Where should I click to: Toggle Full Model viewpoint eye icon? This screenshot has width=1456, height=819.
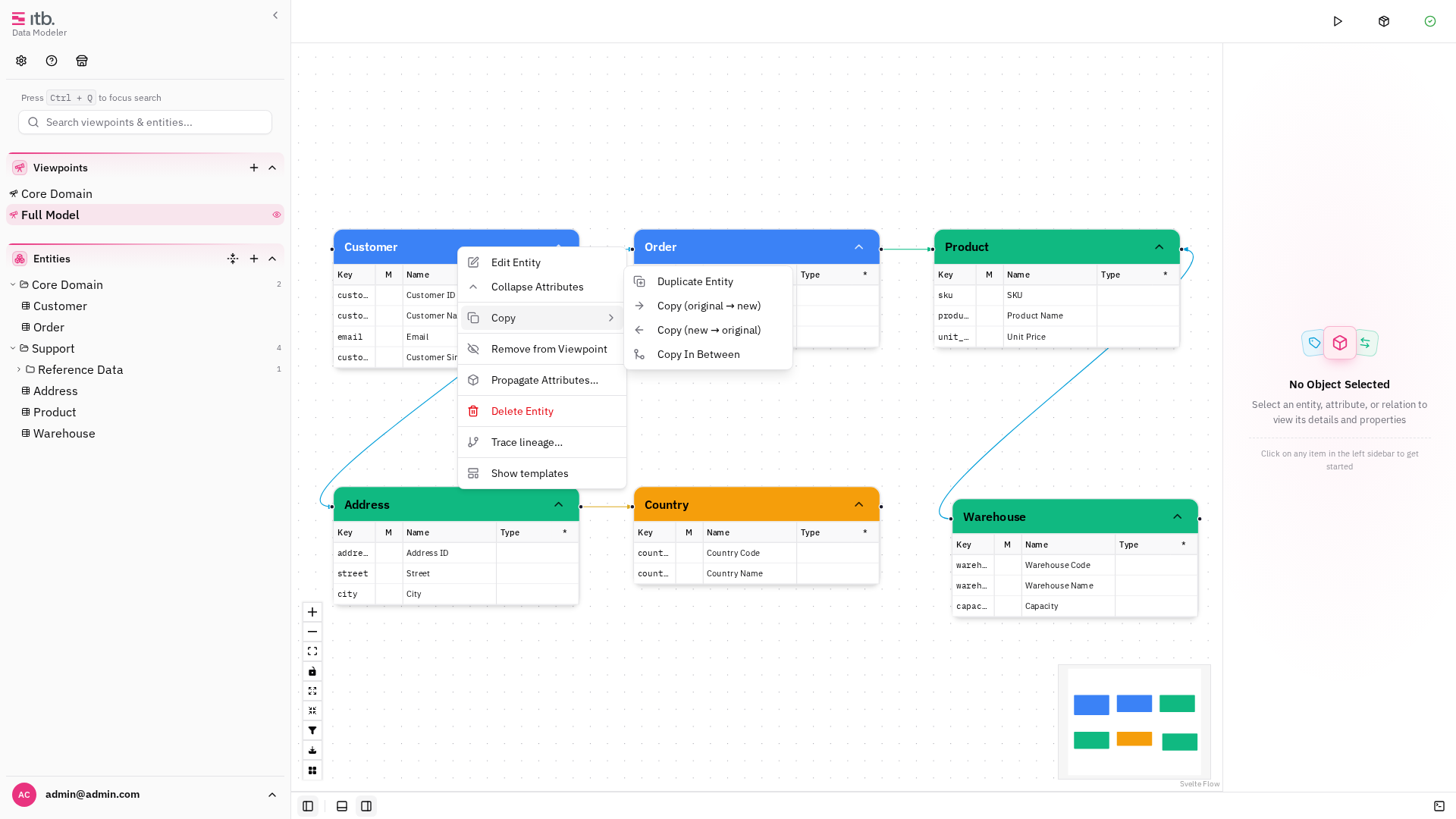click(x=277, y=215)
